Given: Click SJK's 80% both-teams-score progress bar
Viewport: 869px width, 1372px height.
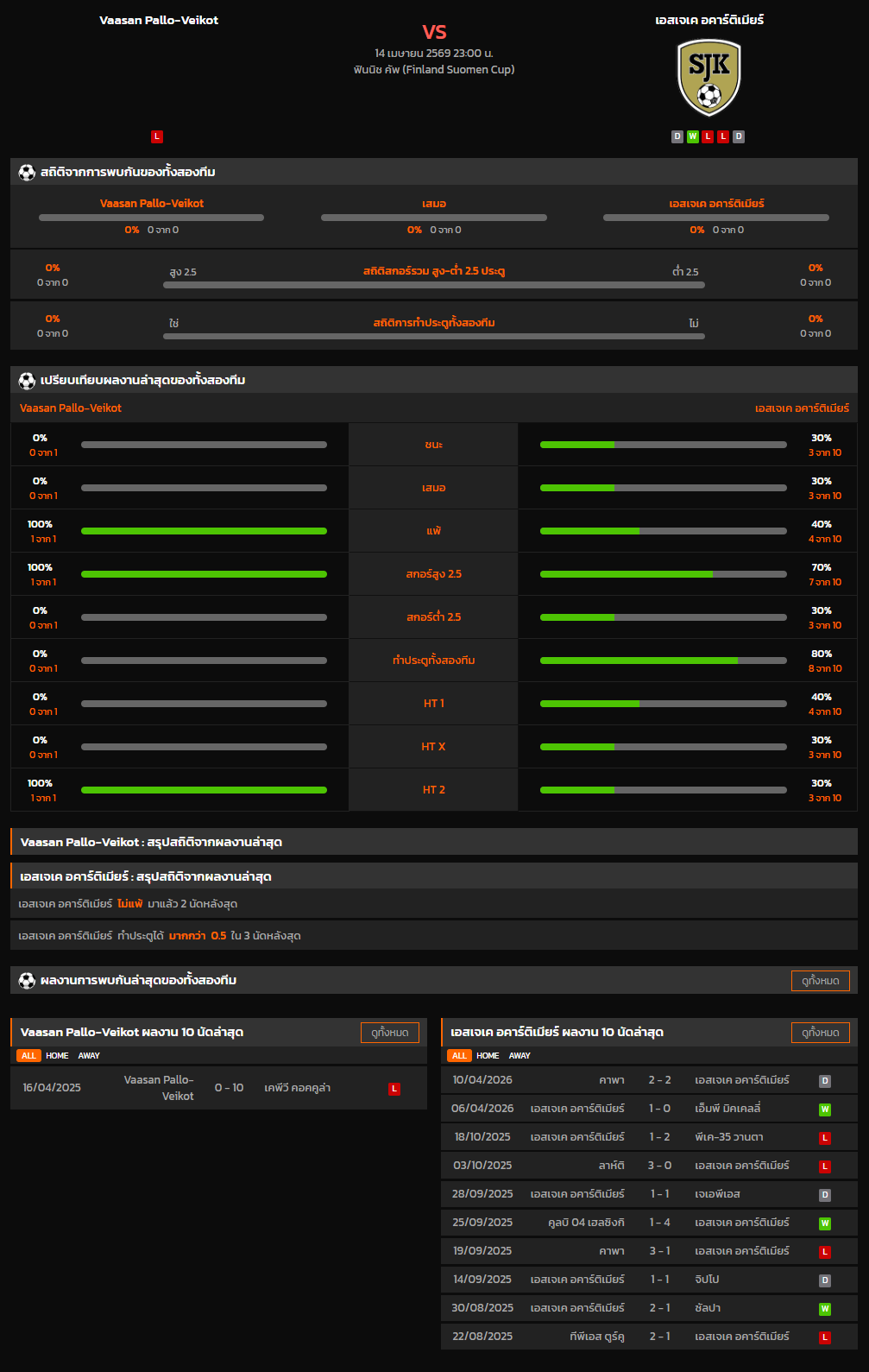Looking at the screenshot, I should (663, 661).
